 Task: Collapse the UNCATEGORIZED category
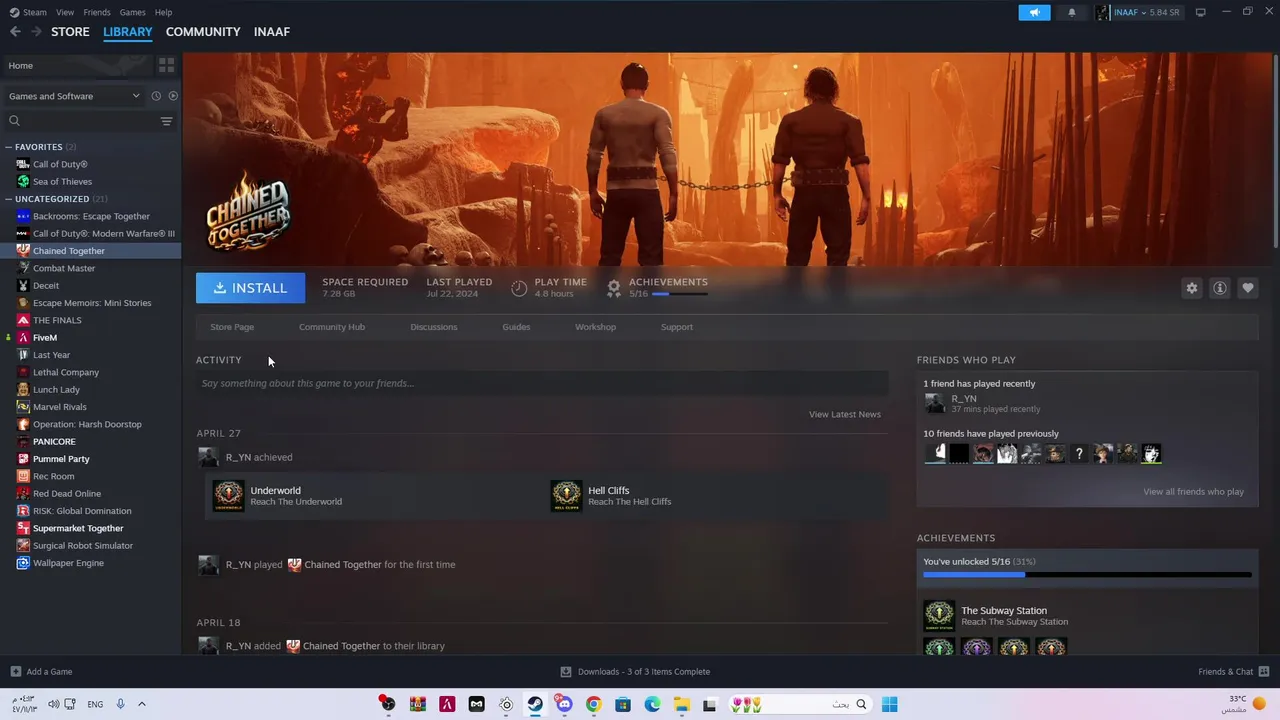(x=9, y=199)
